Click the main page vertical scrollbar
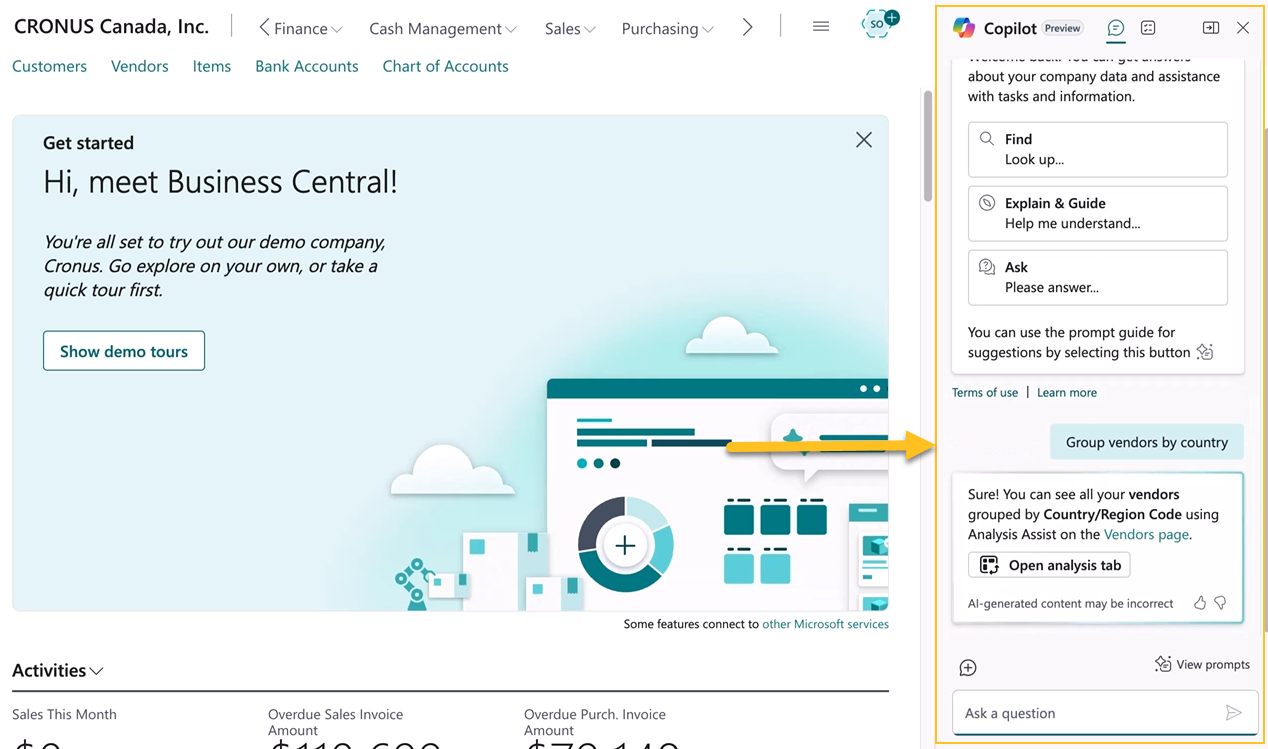 coord(927,145)
